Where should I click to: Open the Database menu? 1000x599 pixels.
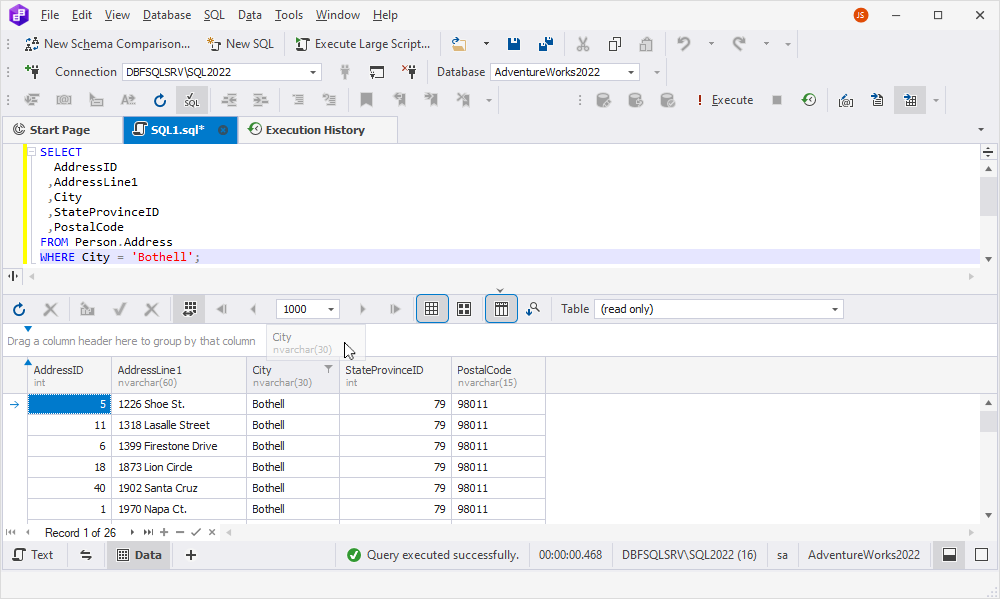[x=166, y=15]
